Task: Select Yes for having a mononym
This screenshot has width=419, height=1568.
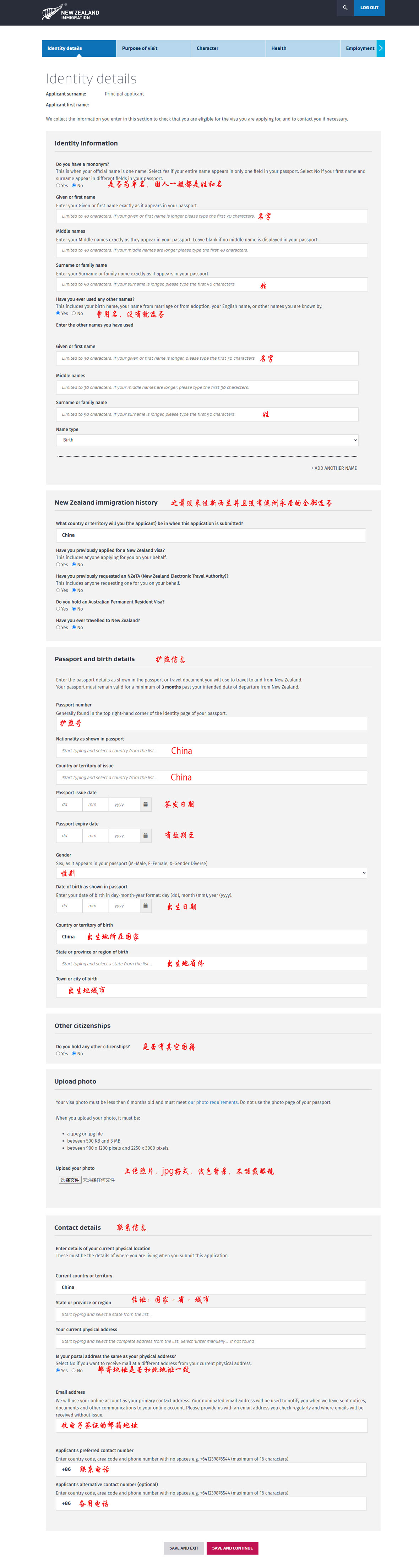Action: click(59, 186)
